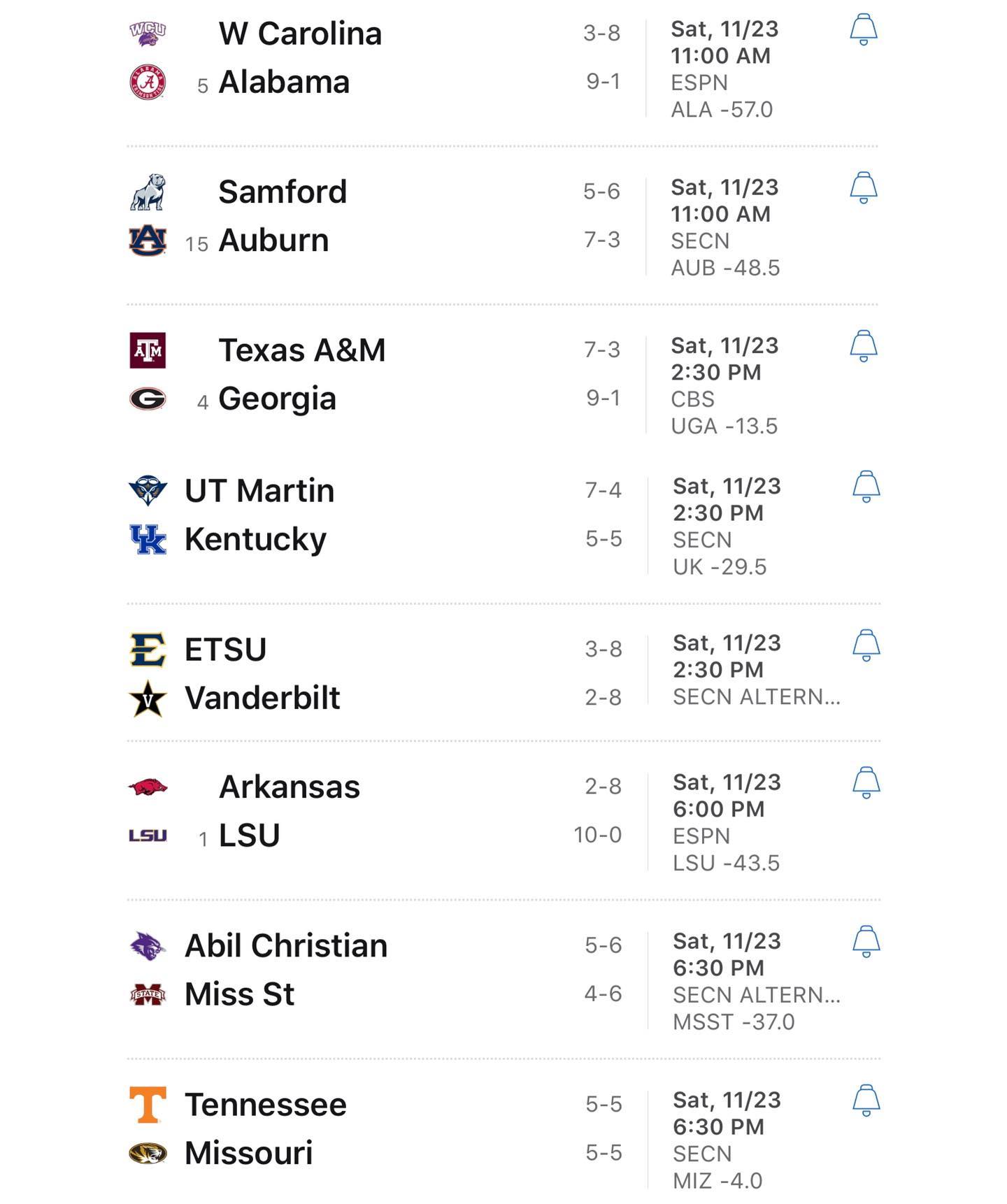Tap the bell icon for ETSU vs Vanderbilt
Screen dimensions: 1007x1204
[866, 645]
